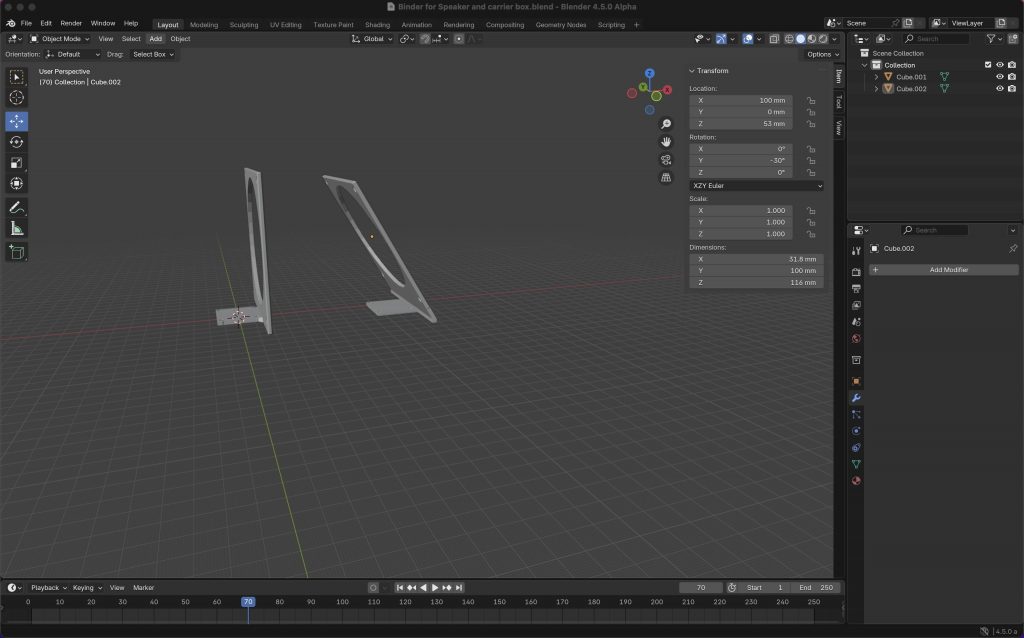The width and height of the screenshot is (1024, 638).
Task: Activate the Rotate tool
Action: [x=17, y=142]
